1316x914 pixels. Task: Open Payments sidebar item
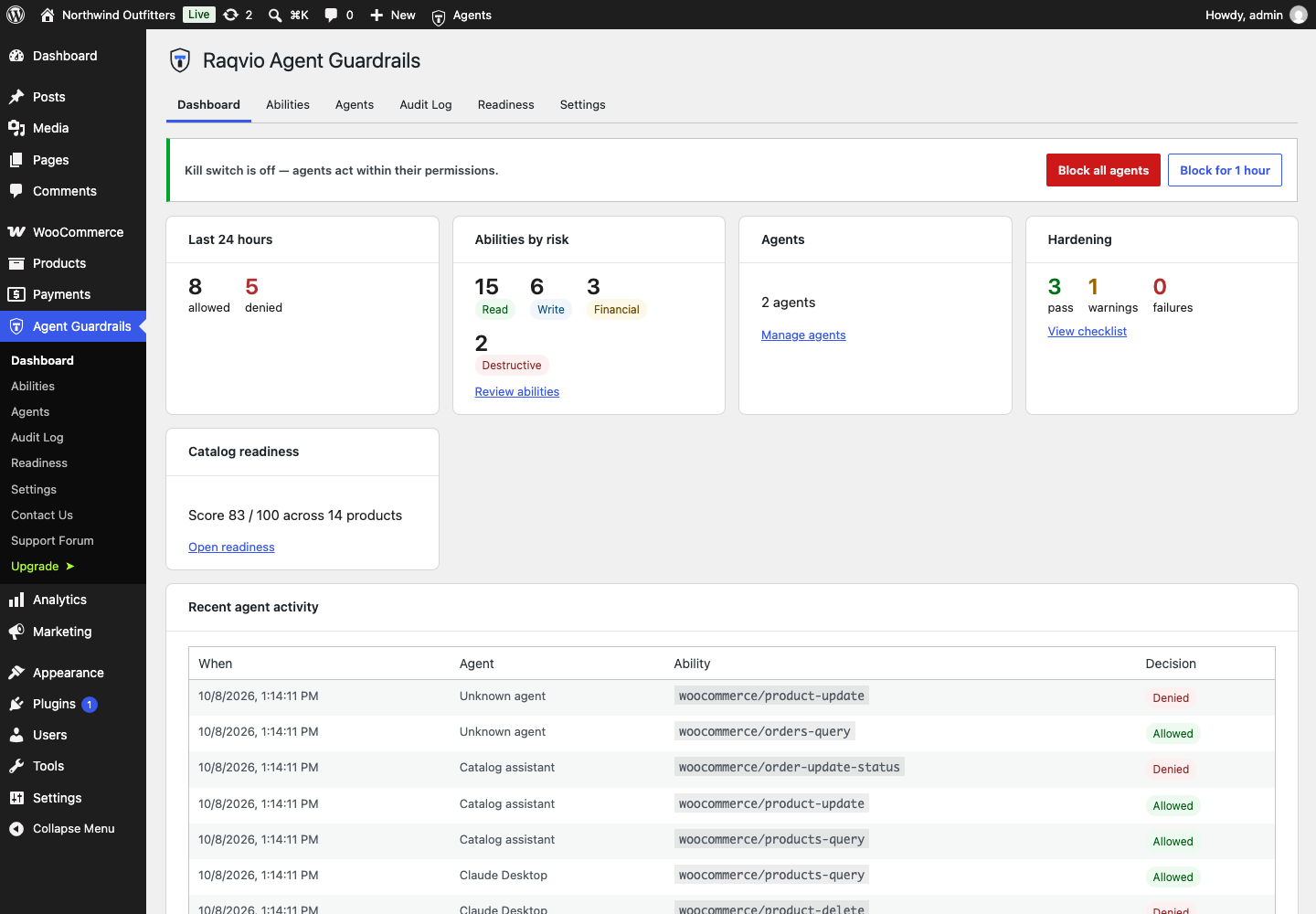click(x=73, y=294)
